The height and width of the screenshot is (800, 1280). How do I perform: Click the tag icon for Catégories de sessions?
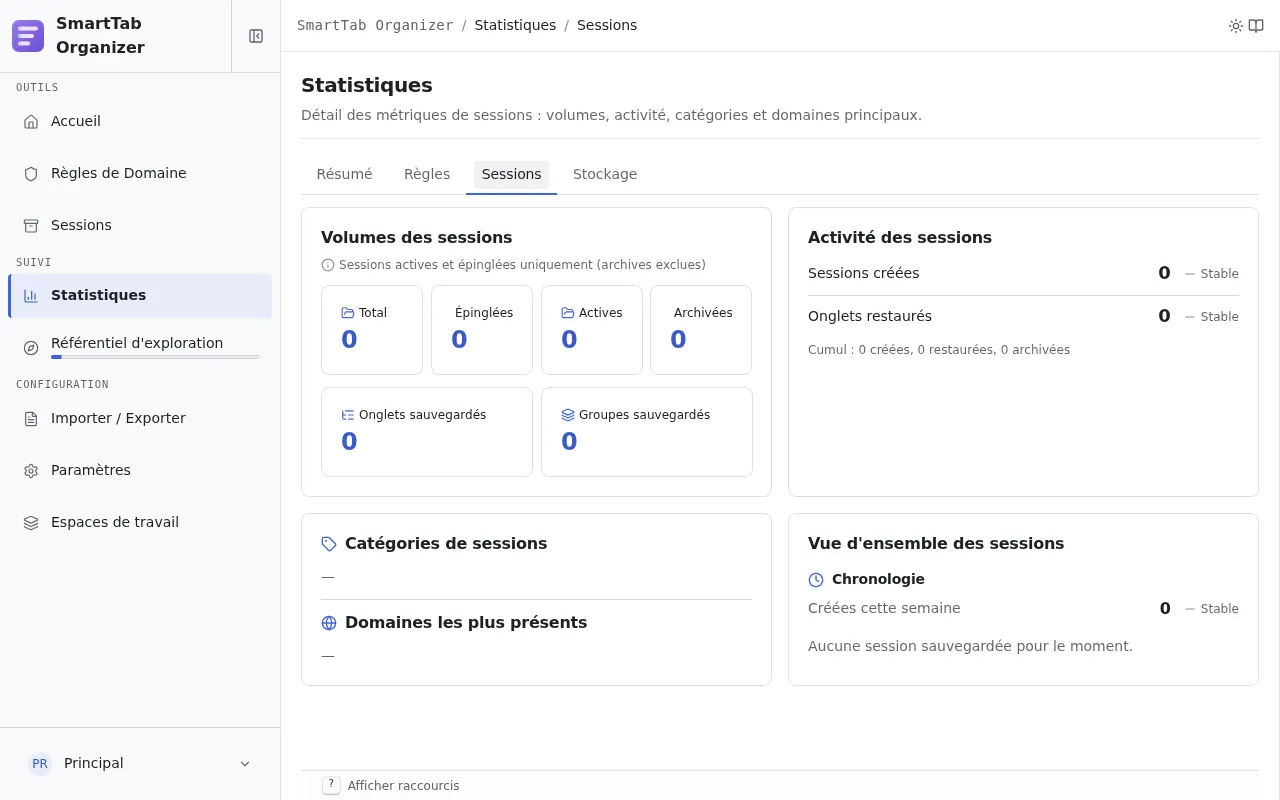click(329, 544)
